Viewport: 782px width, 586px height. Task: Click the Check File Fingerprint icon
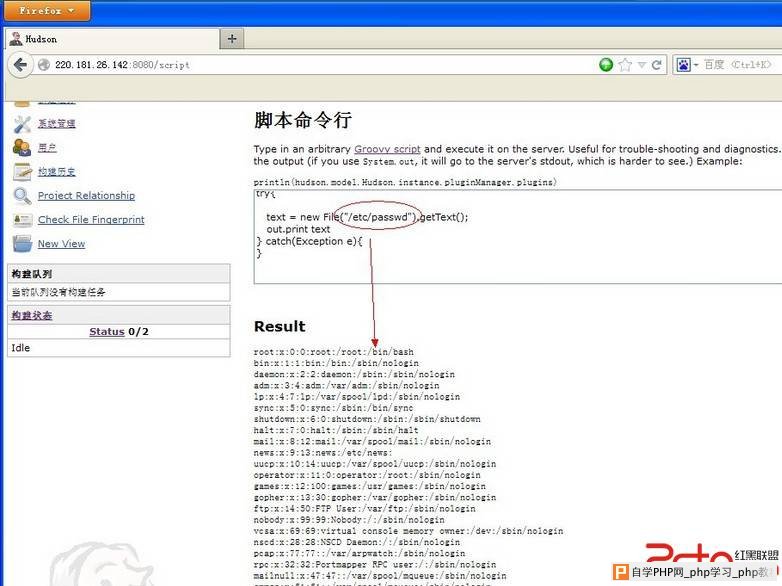pos(22,220)
